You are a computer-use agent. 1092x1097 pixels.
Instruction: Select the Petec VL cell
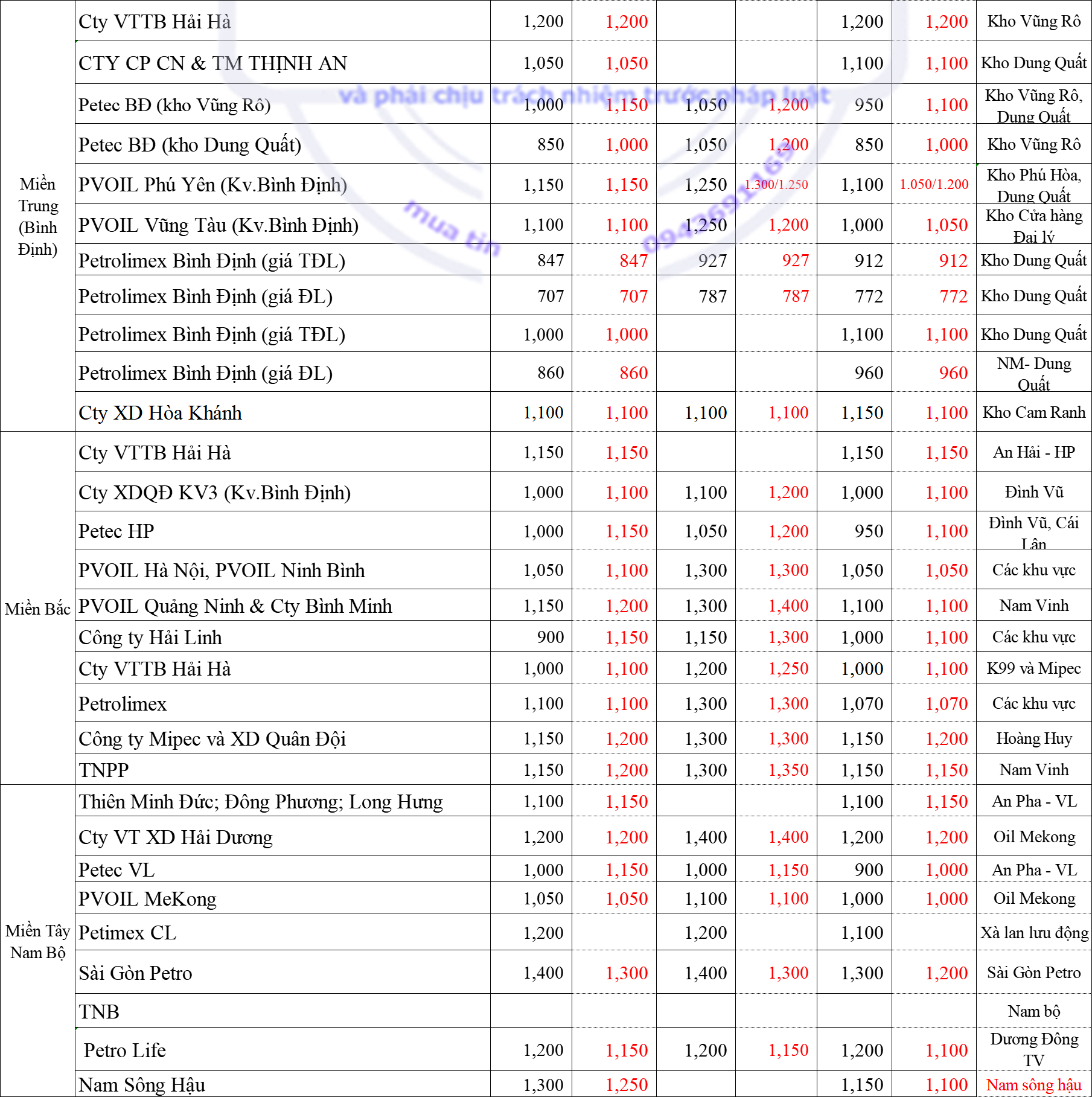283,869
